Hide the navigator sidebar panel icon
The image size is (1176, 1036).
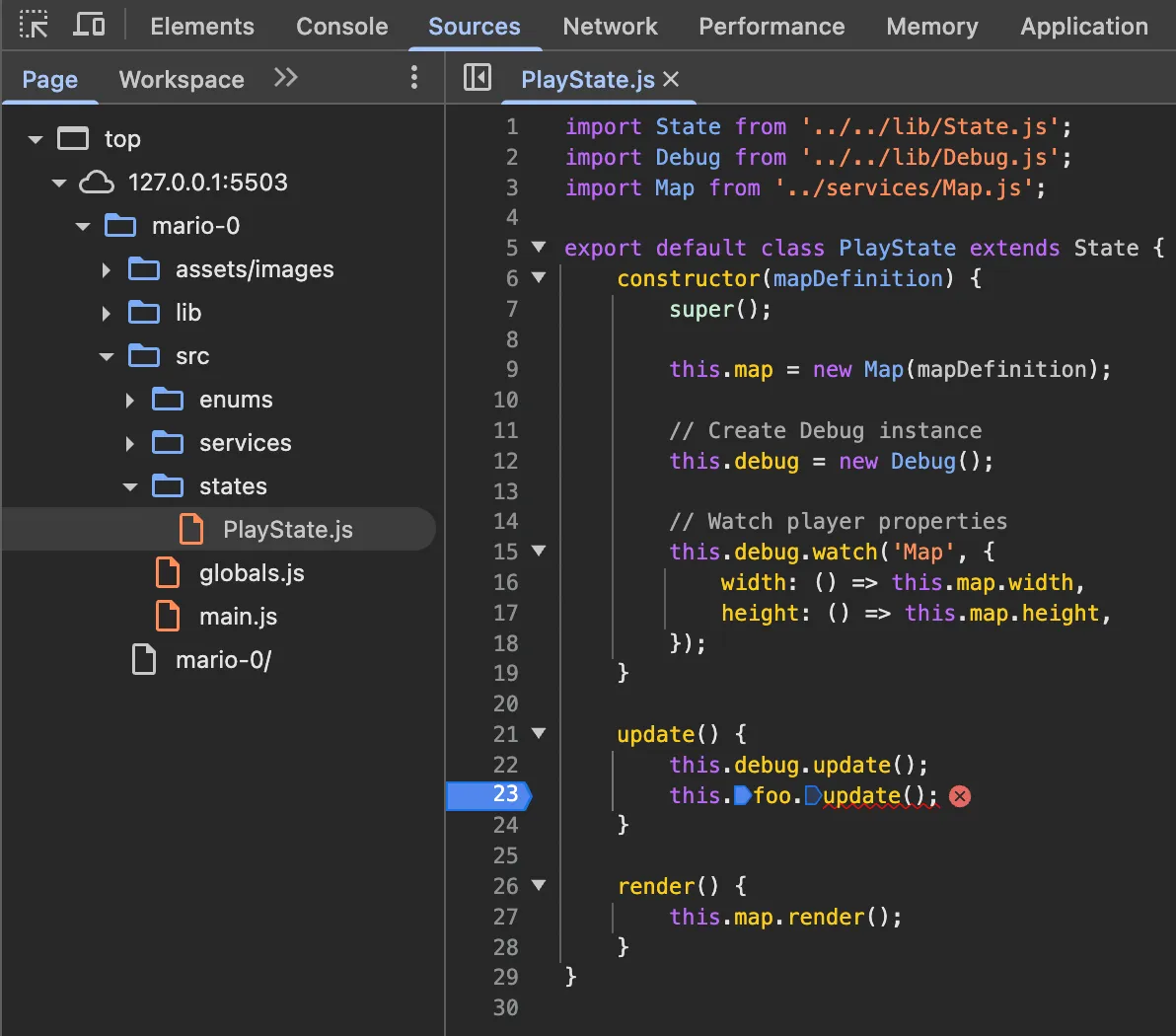coord(478,78)
